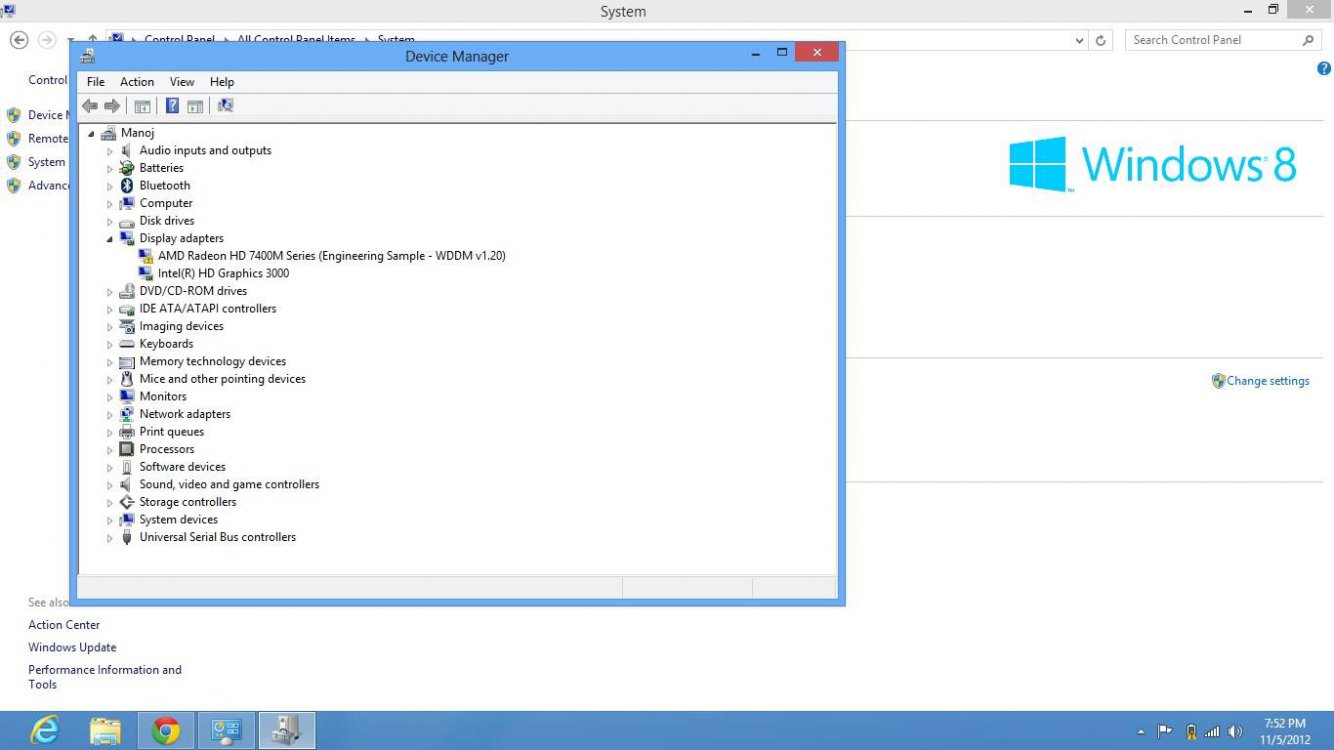Expand the Batteries category arrow
The image size is (1334, 750).
click(110, 169)
